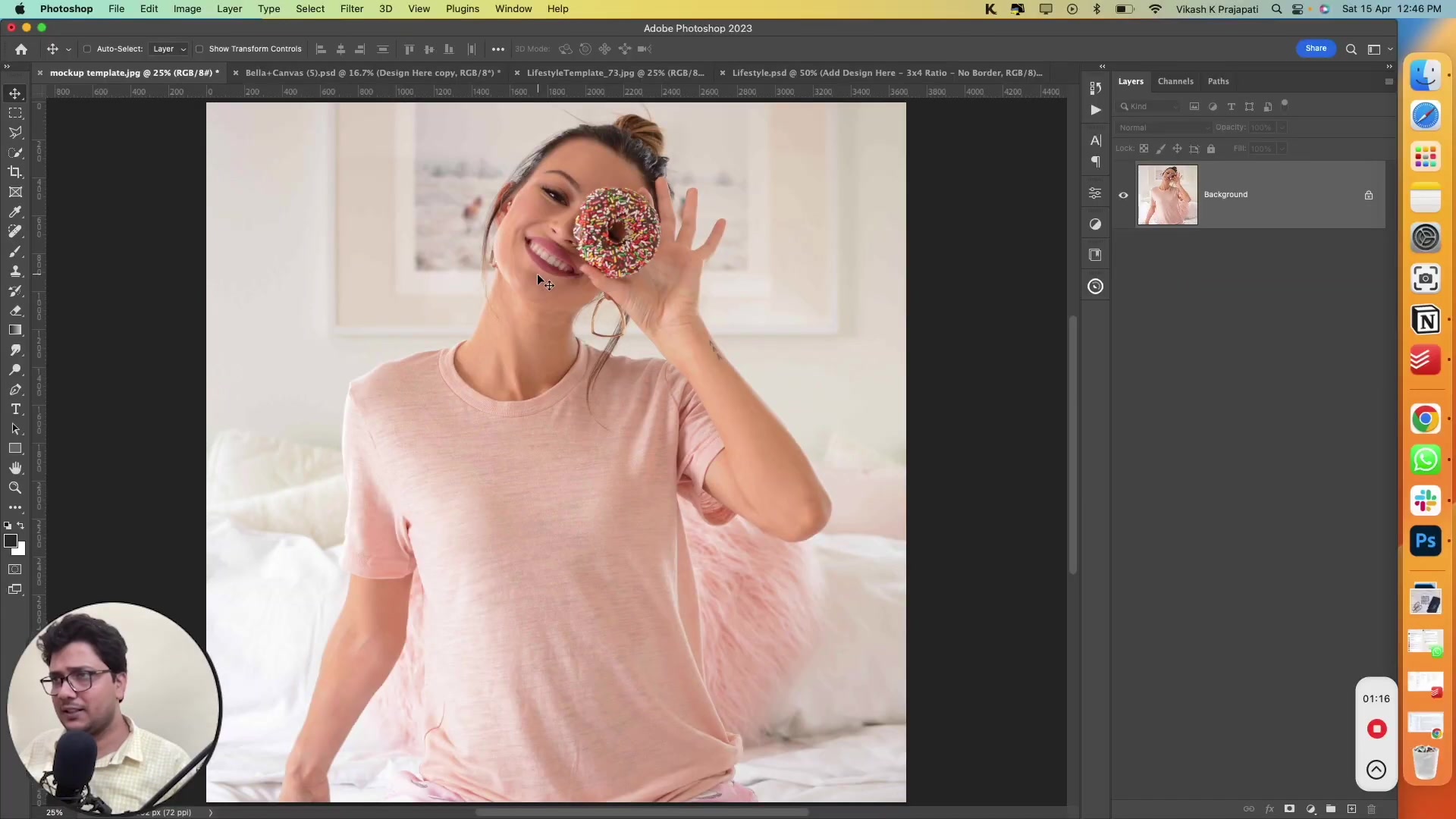Check Show Transform Controls
This screenshot has width=1456, height=819.
point(199,49)
